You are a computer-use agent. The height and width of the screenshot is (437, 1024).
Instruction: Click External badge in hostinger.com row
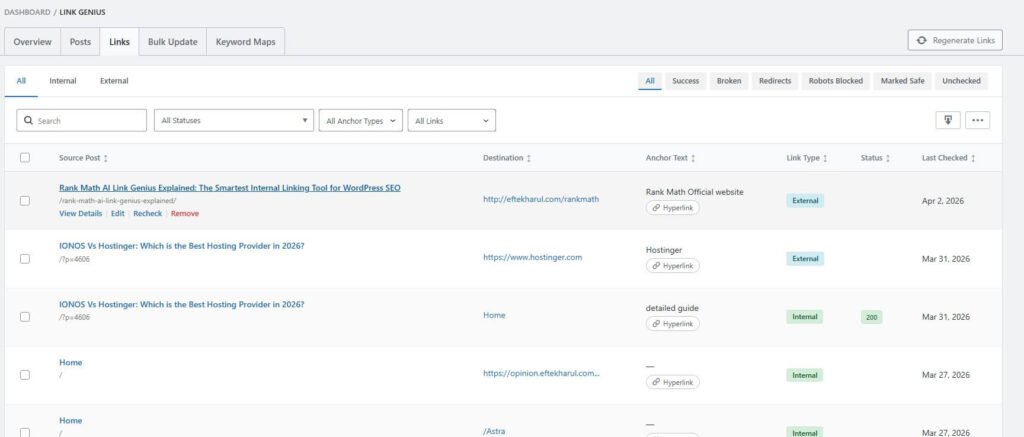point(805,259)
